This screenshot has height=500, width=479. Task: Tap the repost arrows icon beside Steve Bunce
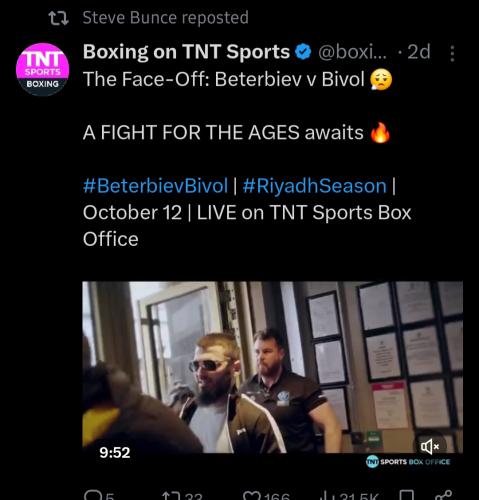tap(58, 18)
